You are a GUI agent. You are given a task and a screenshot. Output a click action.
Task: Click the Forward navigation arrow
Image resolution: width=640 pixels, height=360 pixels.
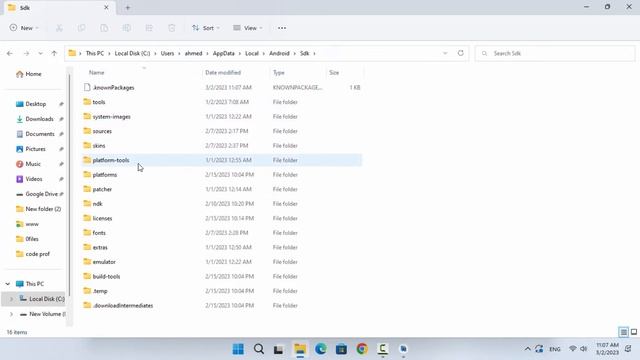coord(26,53)
